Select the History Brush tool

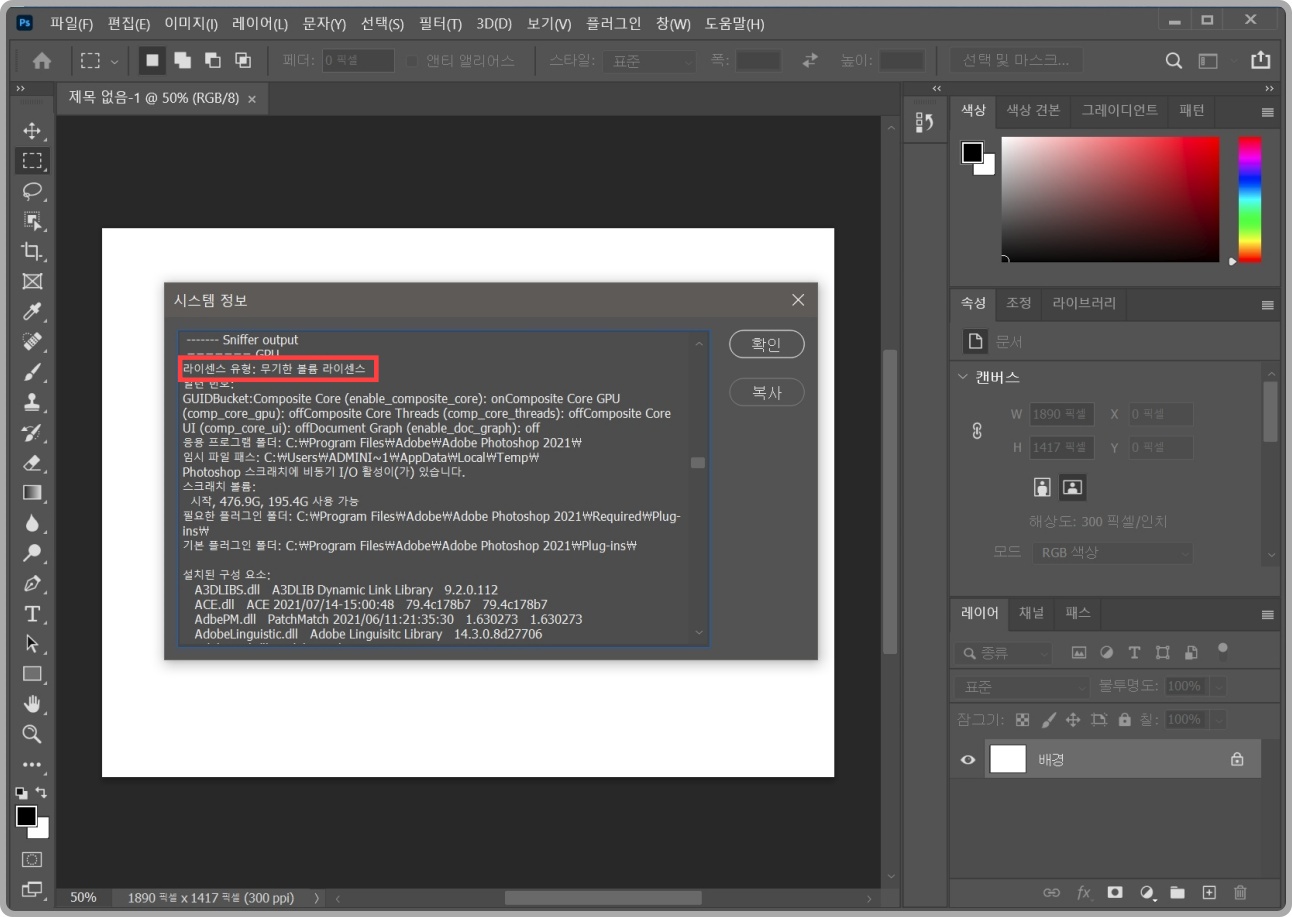click(32, 433)
